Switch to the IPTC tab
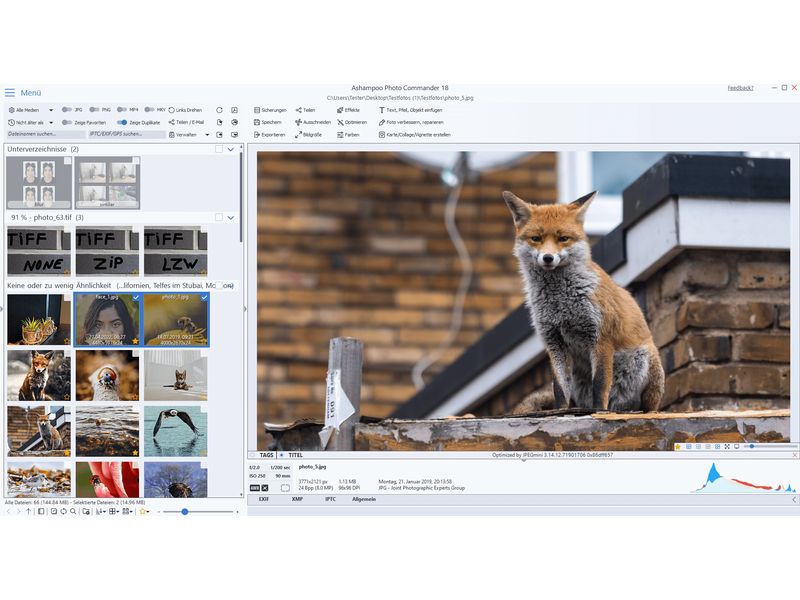This screenshot has width=800, height=600. pyautogui.click(x=330, y=499)
